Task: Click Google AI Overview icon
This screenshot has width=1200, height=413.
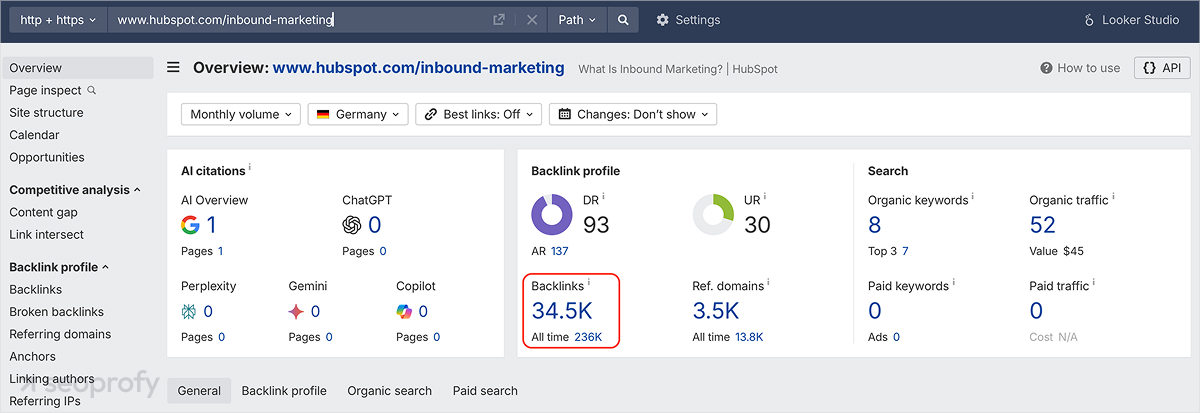Action: click(x=190, y=225)
